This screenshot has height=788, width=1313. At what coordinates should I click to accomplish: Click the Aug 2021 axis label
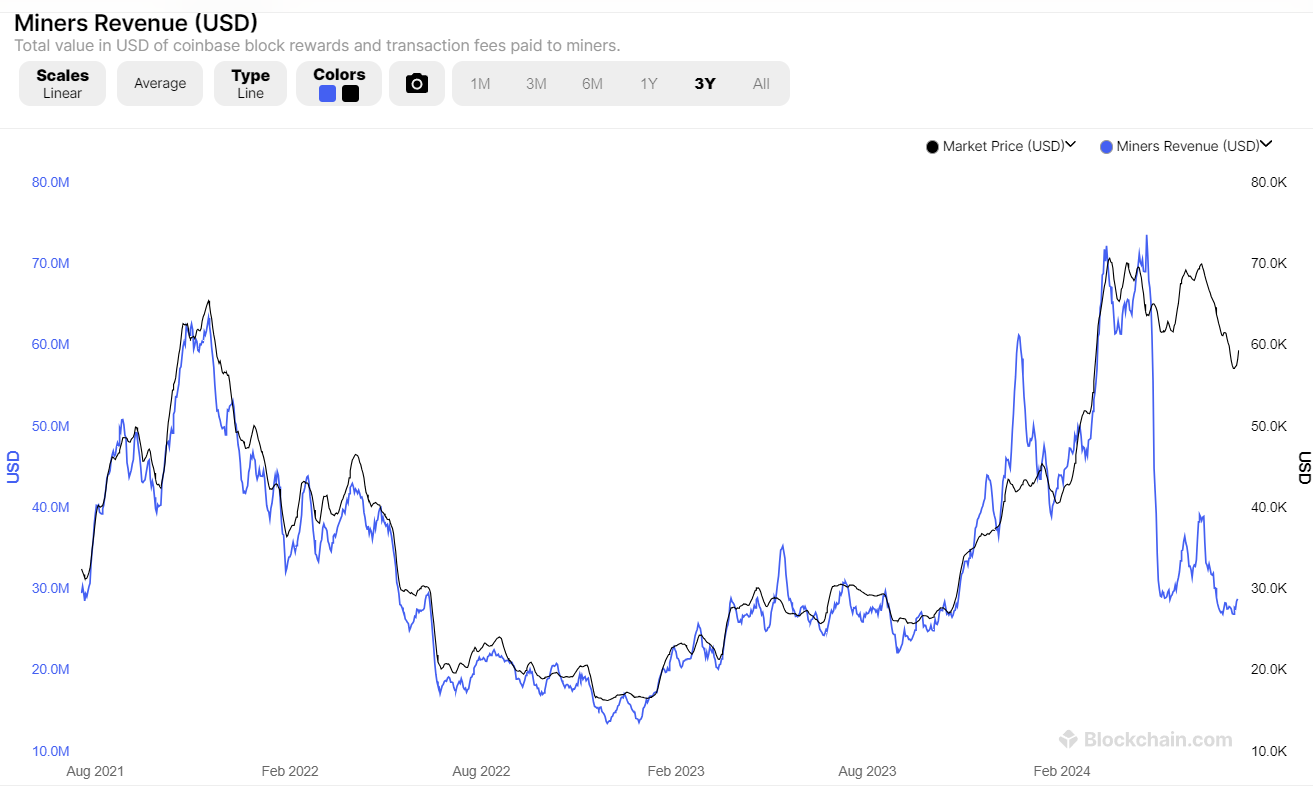tap(95, 771)
